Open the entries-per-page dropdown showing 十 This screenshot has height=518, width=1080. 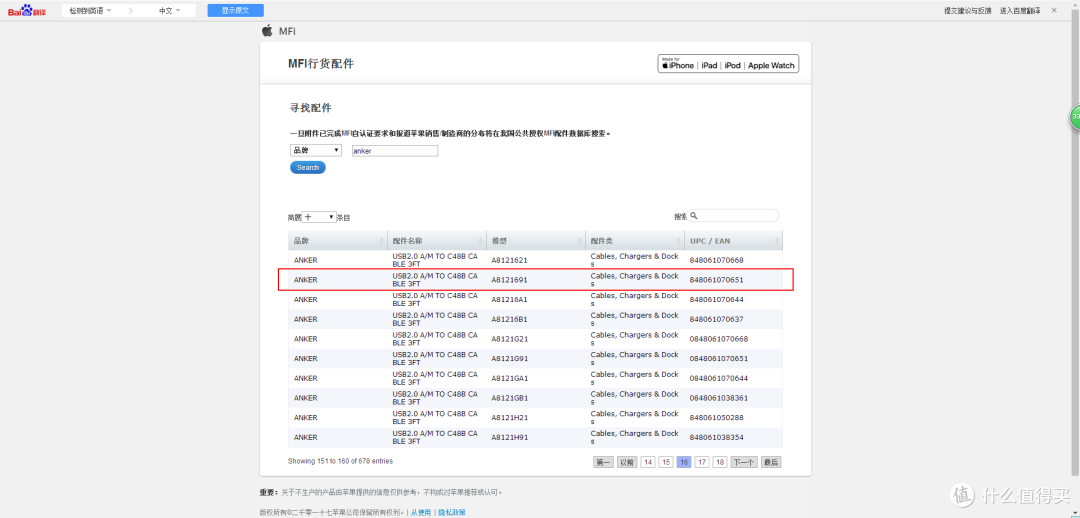click(319, 217)
